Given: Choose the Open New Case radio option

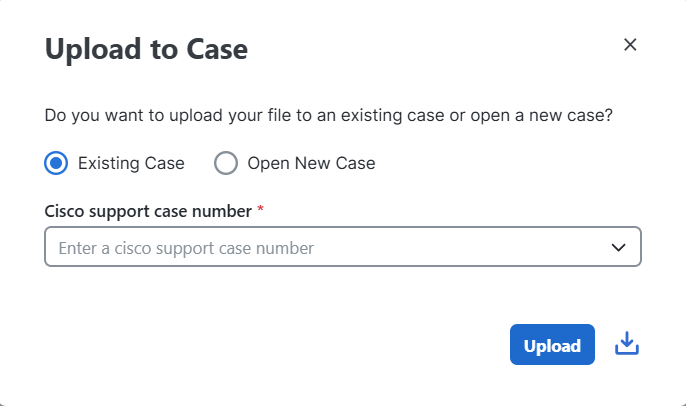Looking at the screenshot, I should click(226, 163).
